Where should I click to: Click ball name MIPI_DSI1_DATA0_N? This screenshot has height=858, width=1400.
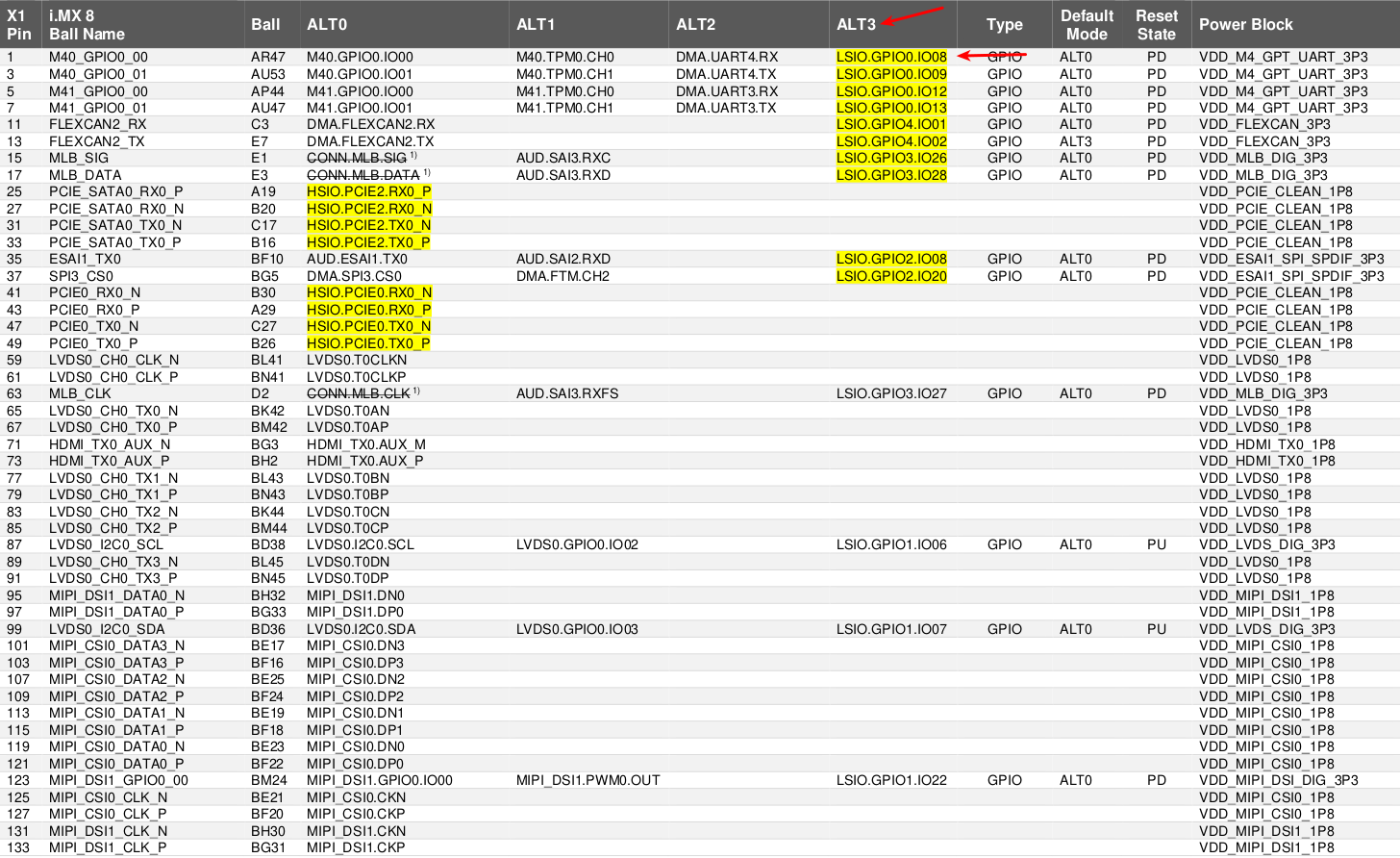tap(116, 595)
